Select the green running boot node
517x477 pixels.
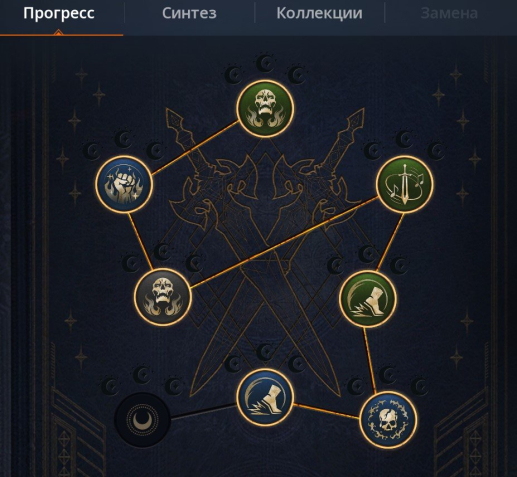coord(368,298)
